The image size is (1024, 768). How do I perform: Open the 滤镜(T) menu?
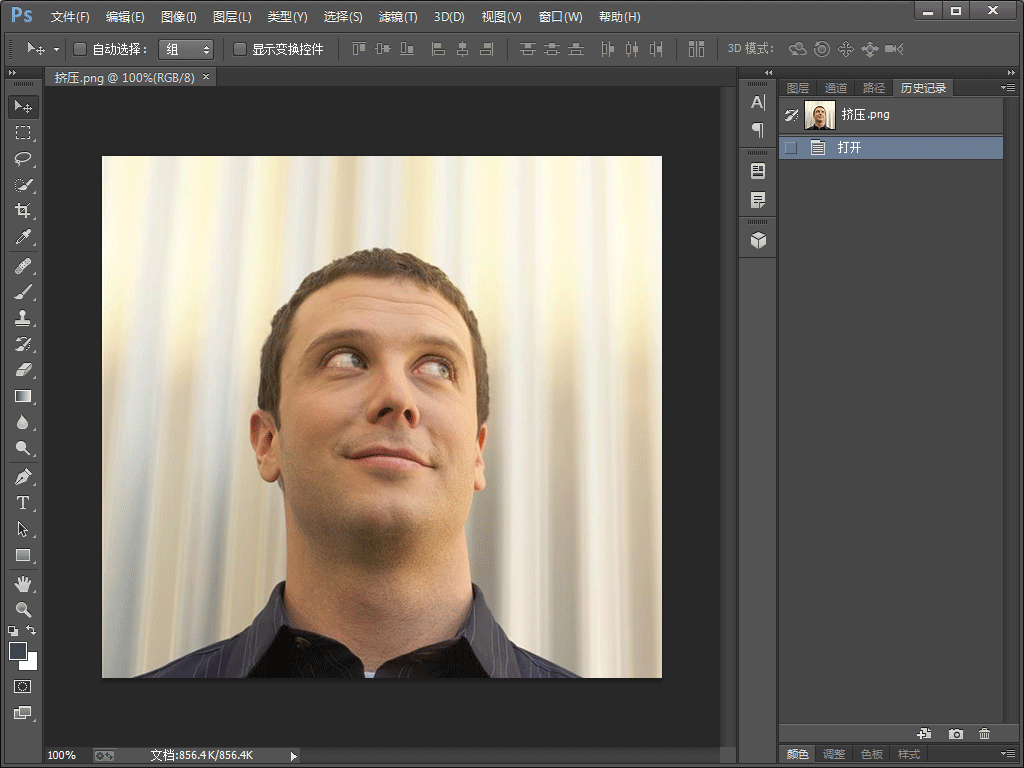(398, 17)
